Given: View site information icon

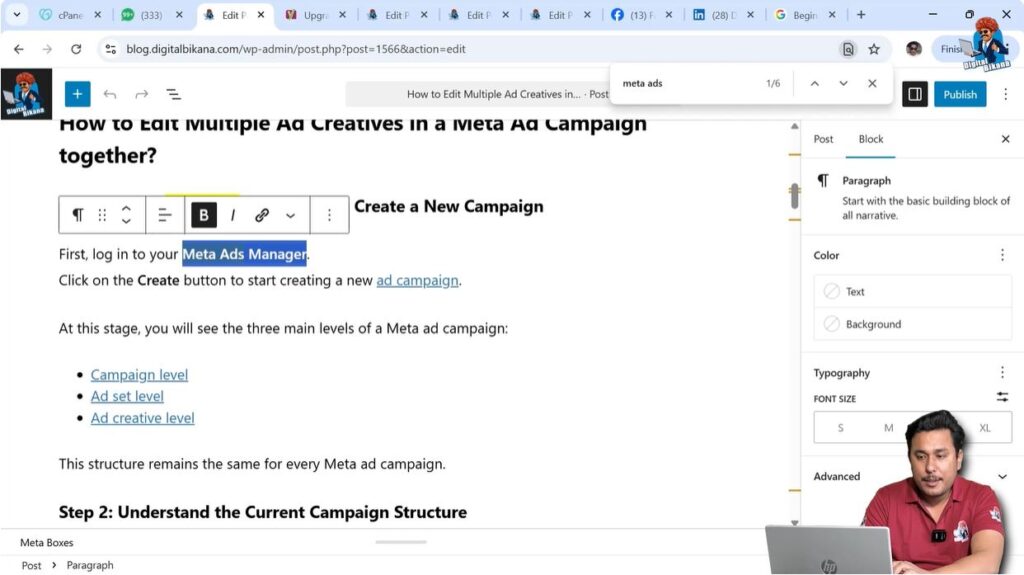Looking at the screenshot, I should (110, 49).
